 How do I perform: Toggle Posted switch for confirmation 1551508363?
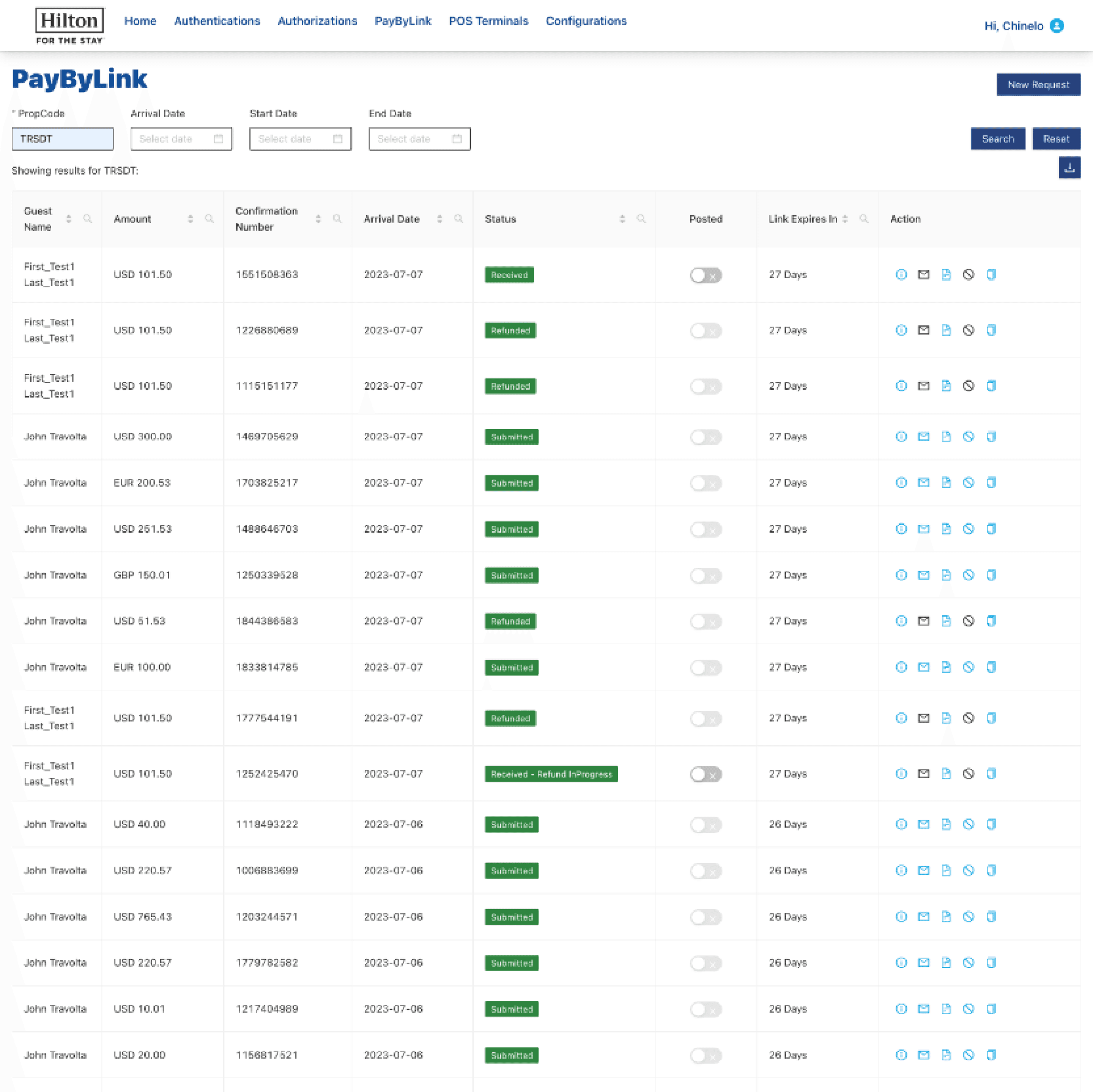tap(706, 275)
